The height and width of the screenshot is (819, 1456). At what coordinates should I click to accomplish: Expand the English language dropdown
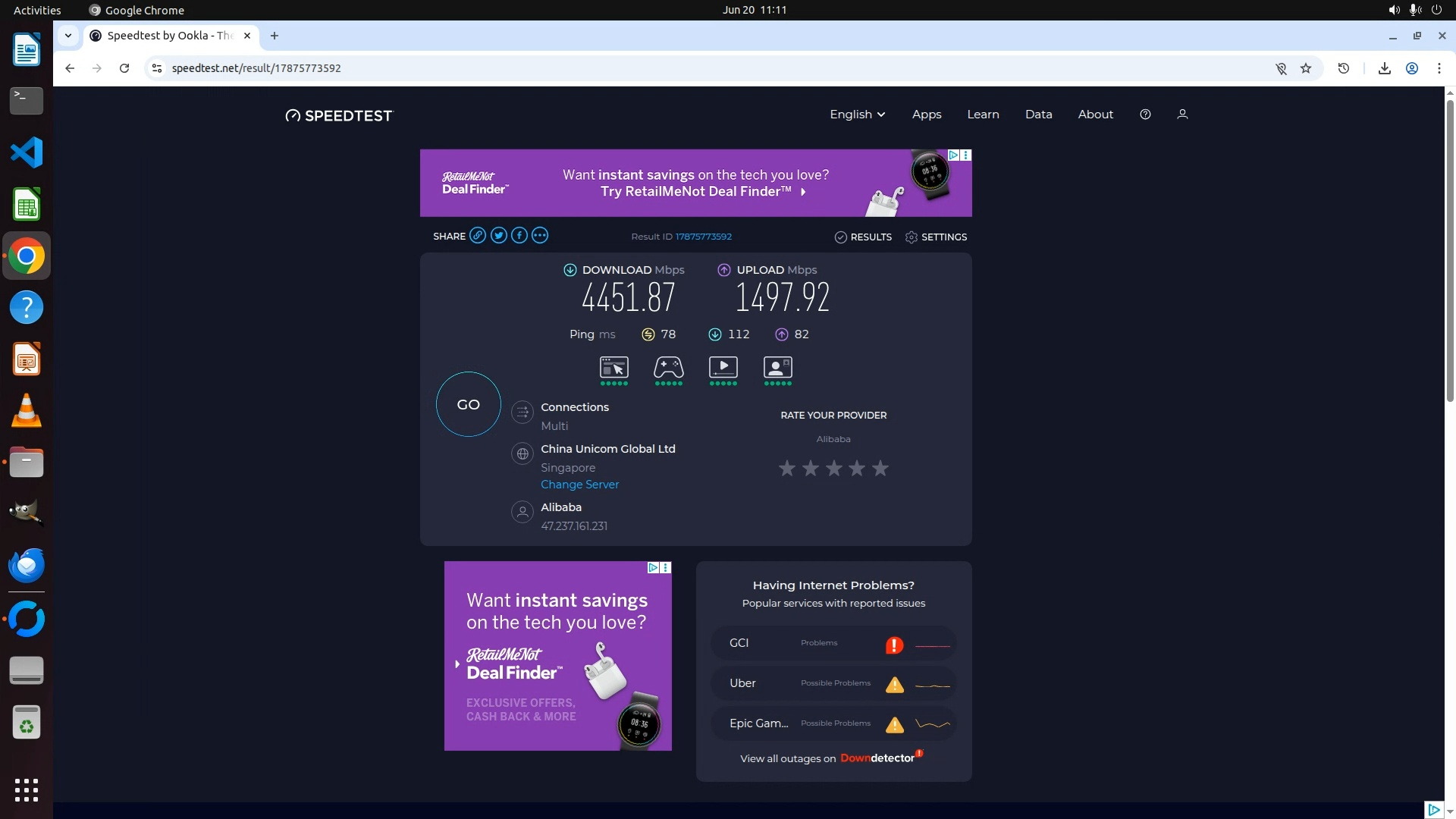857,115
